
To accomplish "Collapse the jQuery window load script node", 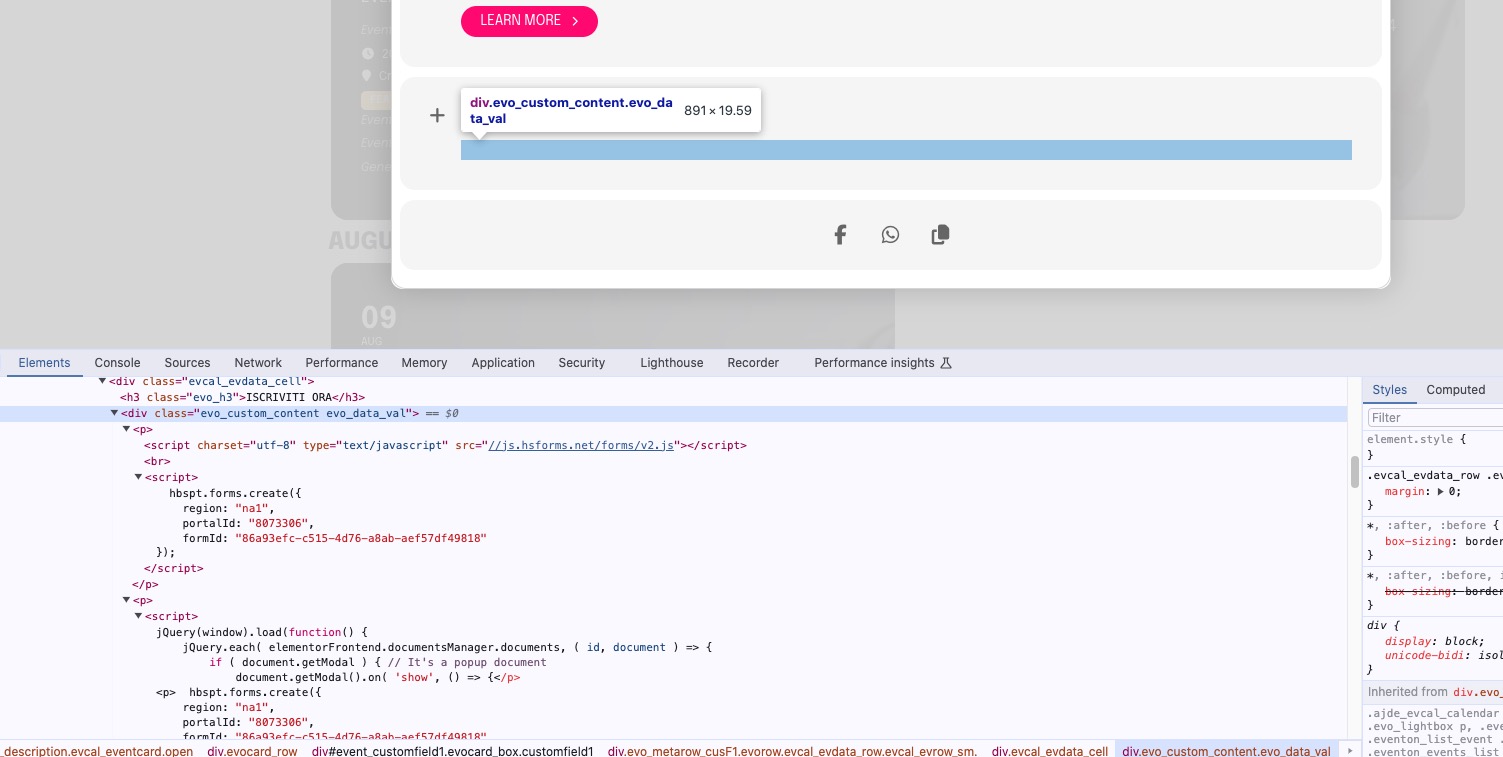I will 139,616.
